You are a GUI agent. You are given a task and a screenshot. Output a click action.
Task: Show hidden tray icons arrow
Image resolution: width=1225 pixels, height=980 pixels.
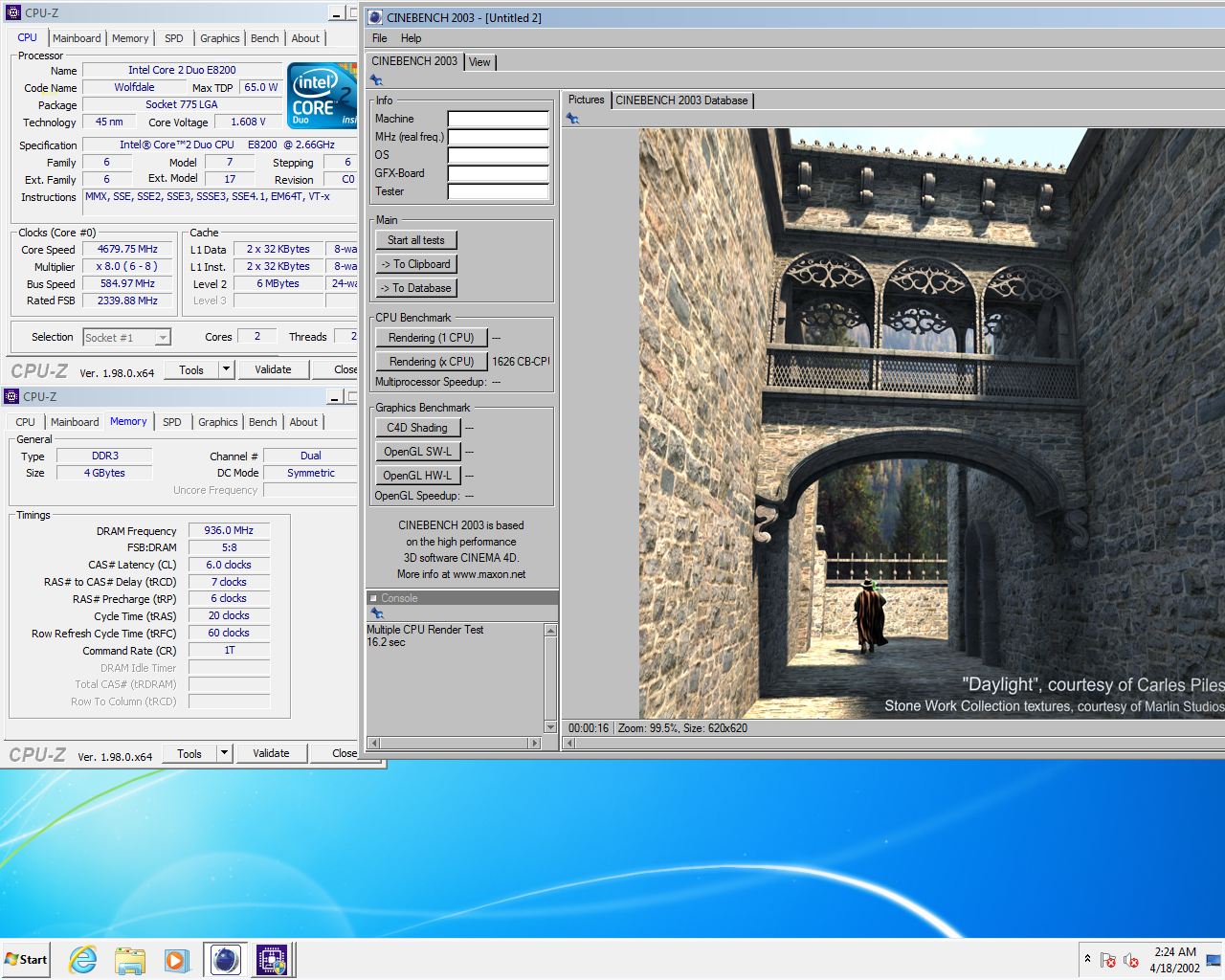point(1087,959)
